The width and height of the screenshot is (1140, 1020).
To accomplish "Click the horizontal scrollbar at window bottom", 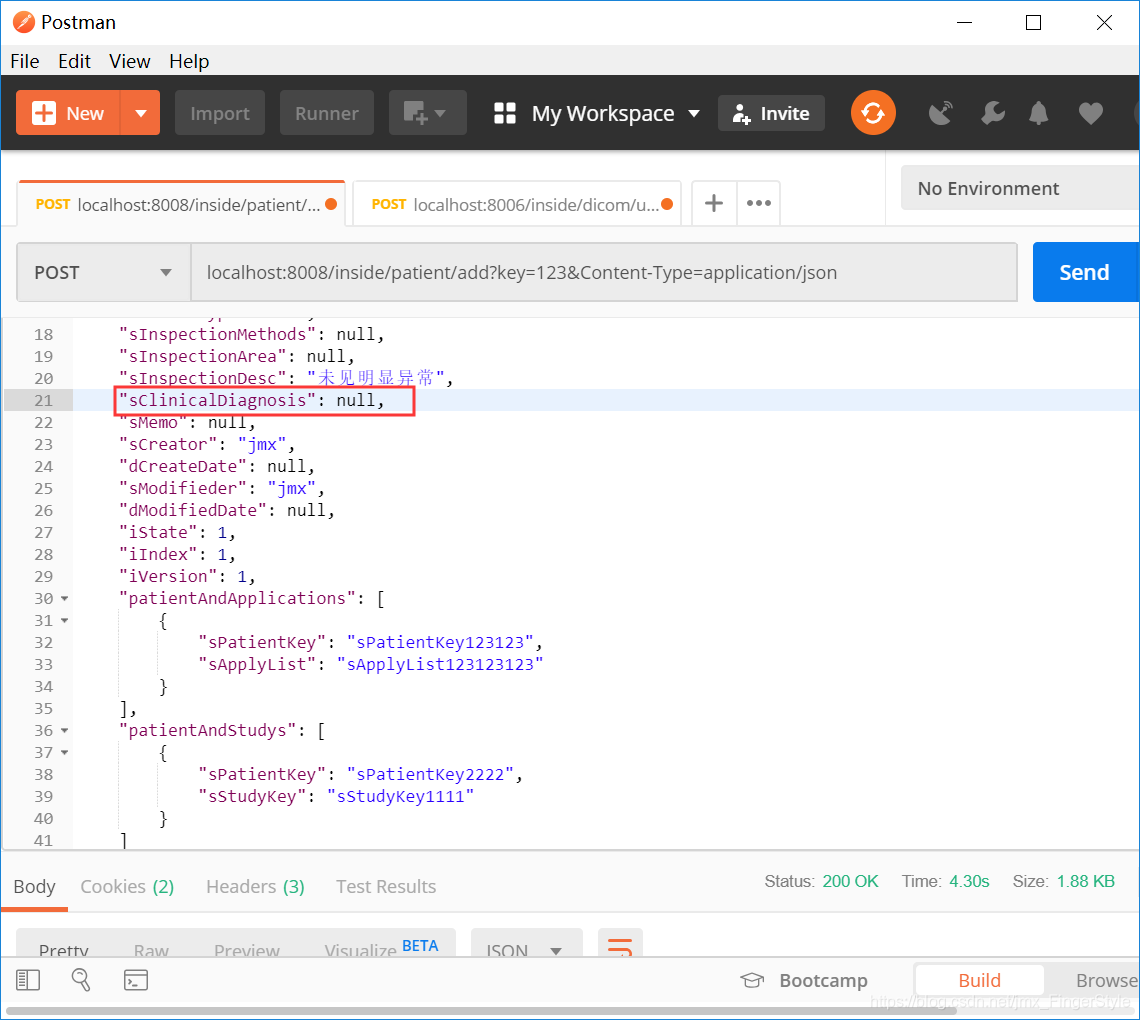I will (481, 1011).
